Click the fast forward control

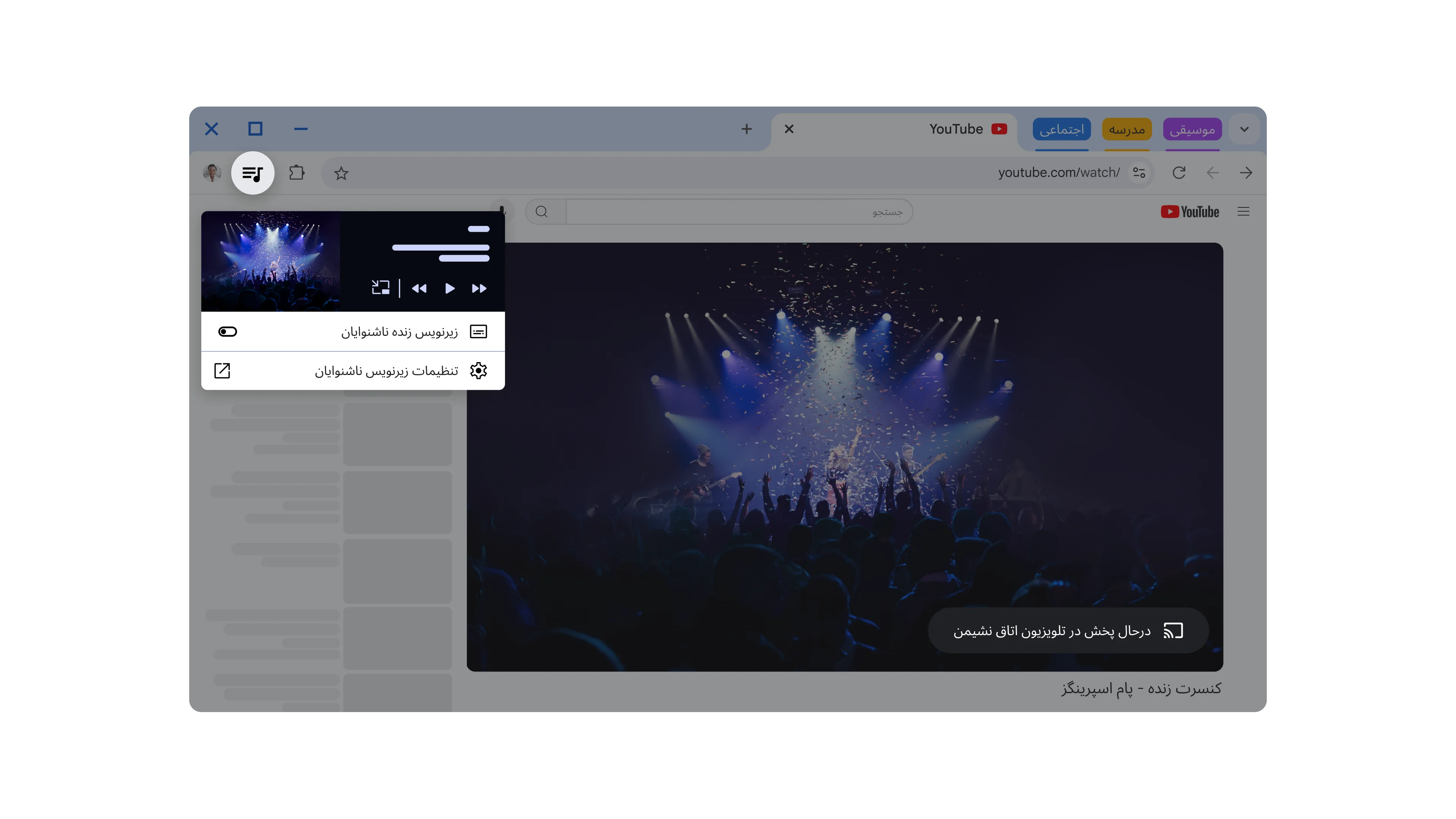479,288
